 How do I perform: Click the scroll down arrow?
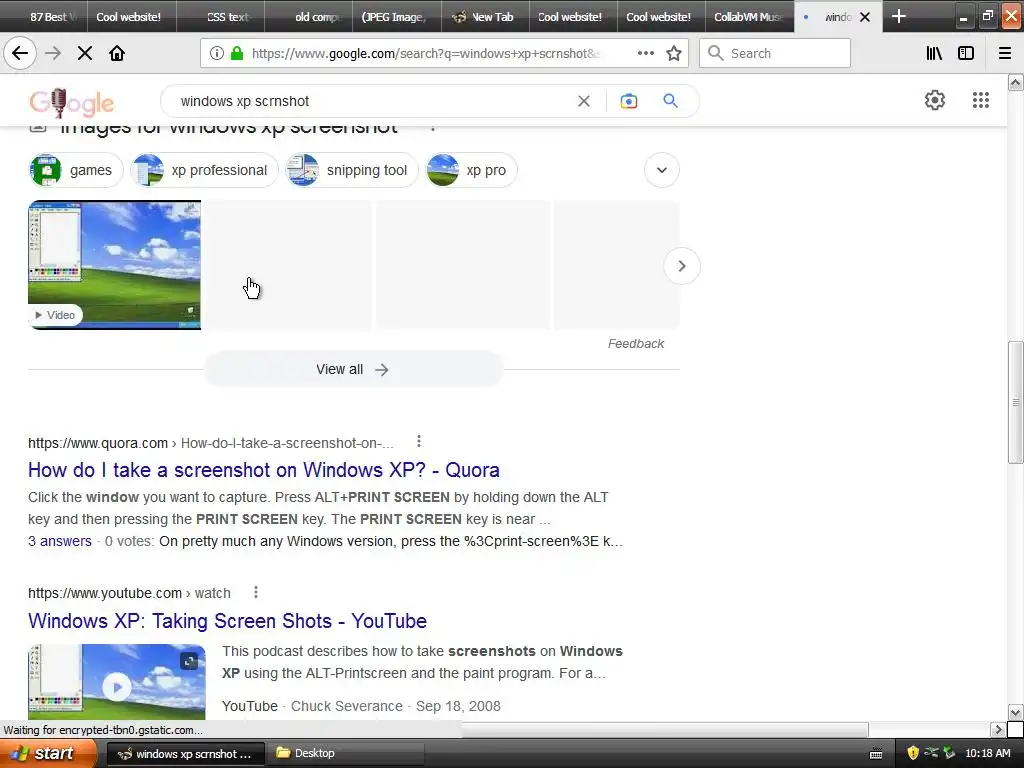[x=1015, y=712]
